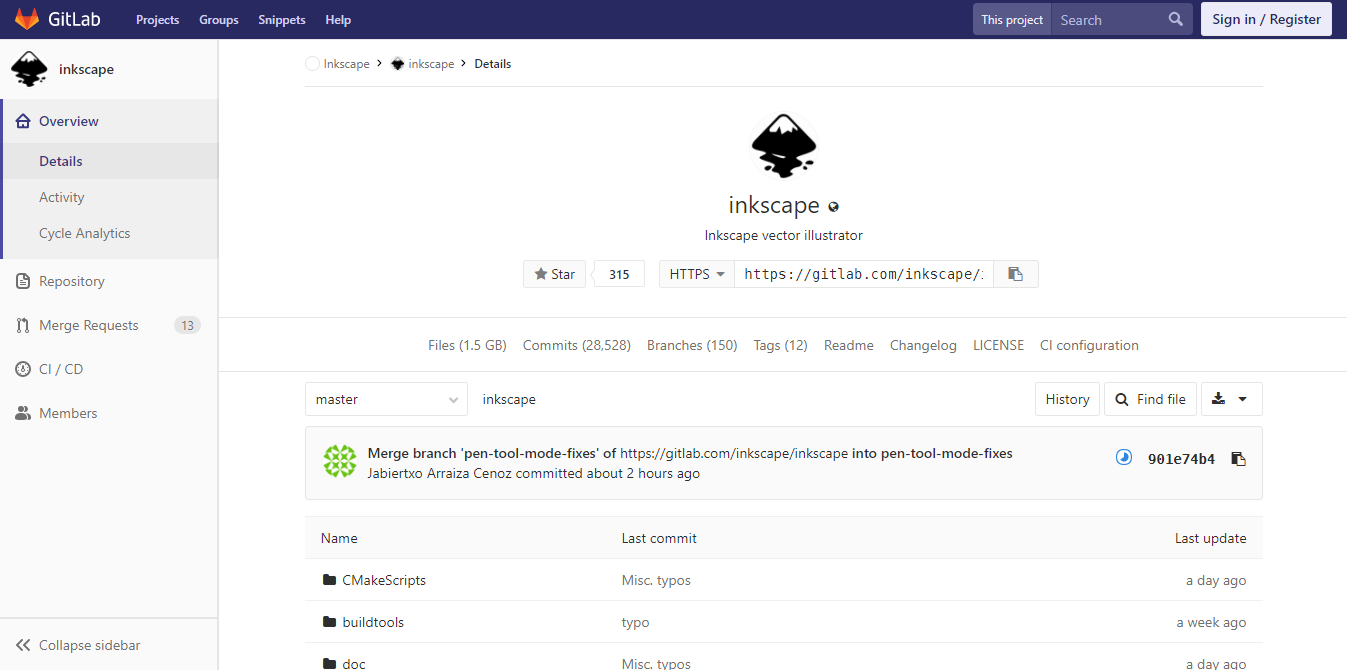Open the master branch dropdown
1347x670 pixels.
point(386,399)
